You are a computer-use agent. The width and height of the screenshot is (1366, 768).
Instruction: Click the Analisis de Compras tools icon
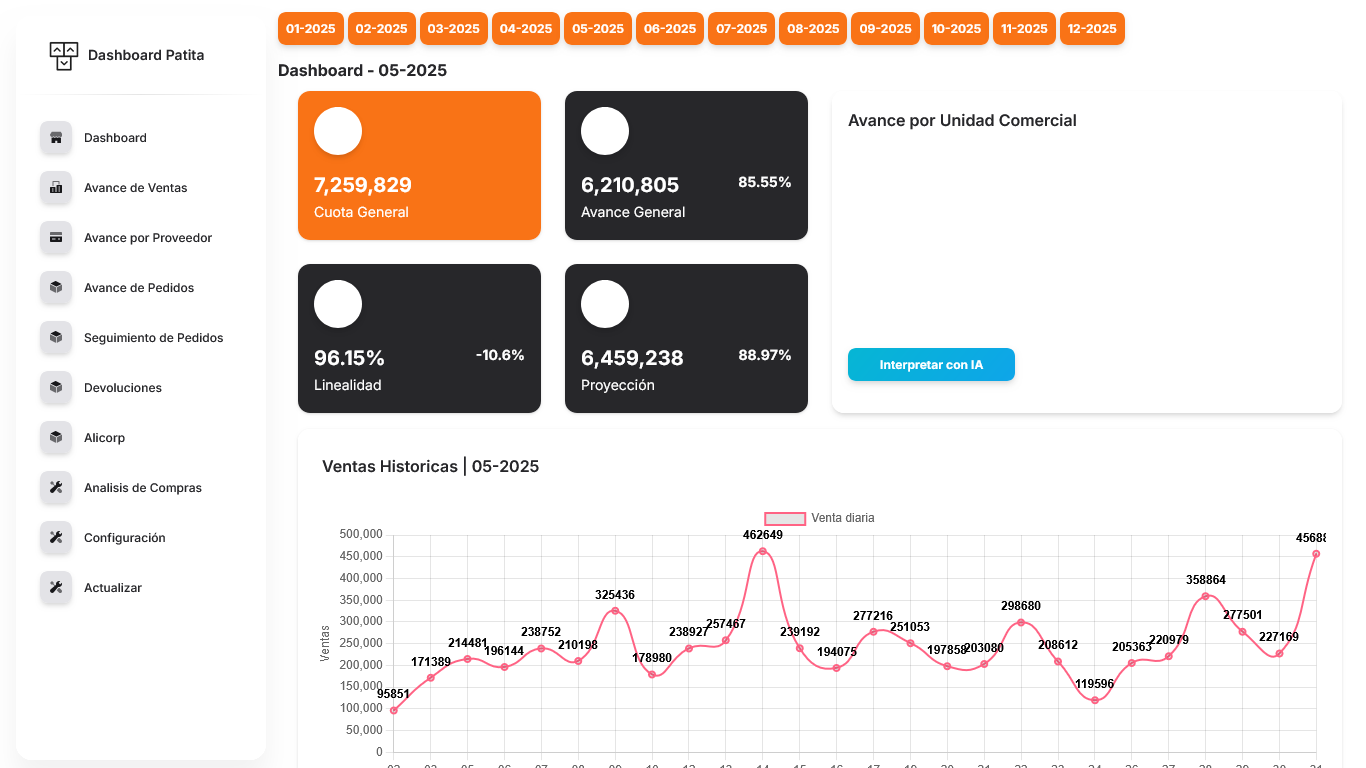(55, 487)
